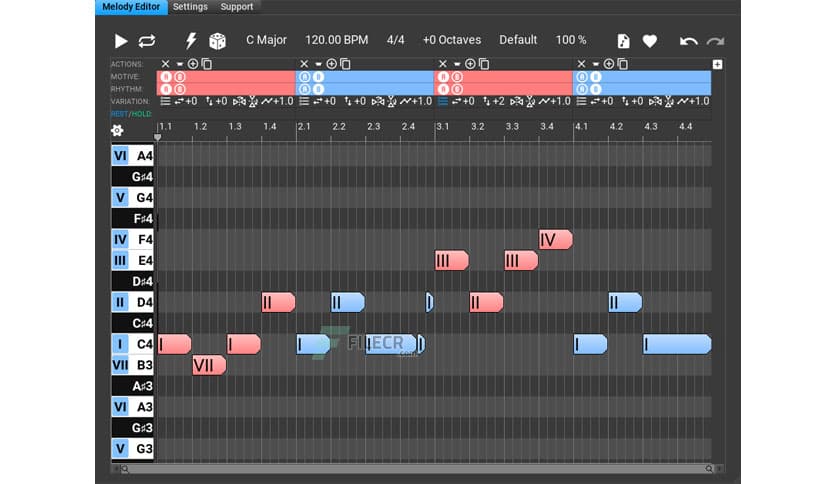Screen dimensions: 836x484
Task: Click bar 1 circled plus icon
Action: point(193,64)
